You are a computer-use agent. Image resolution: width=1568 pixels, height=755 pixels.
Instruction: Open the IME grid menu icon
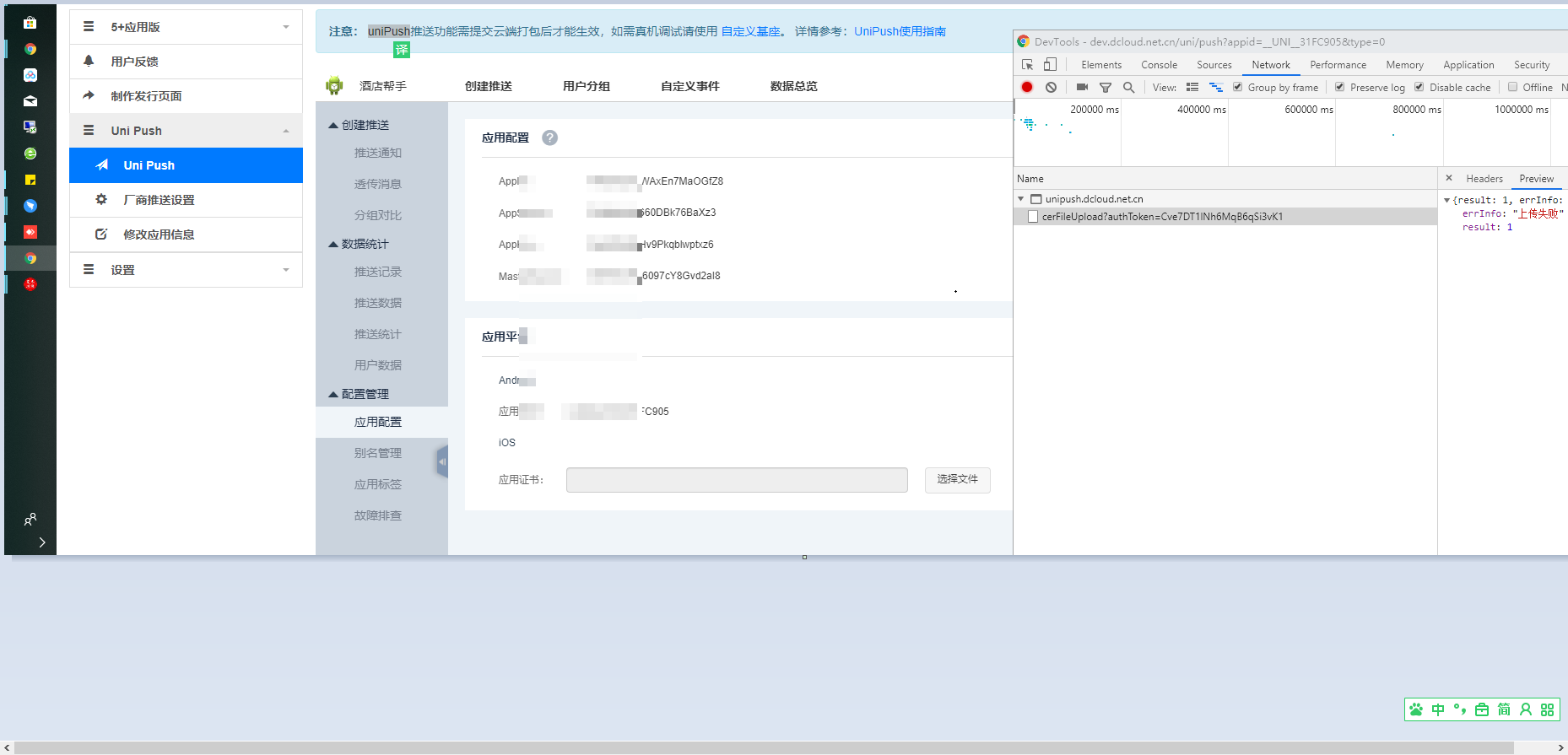1547,709
